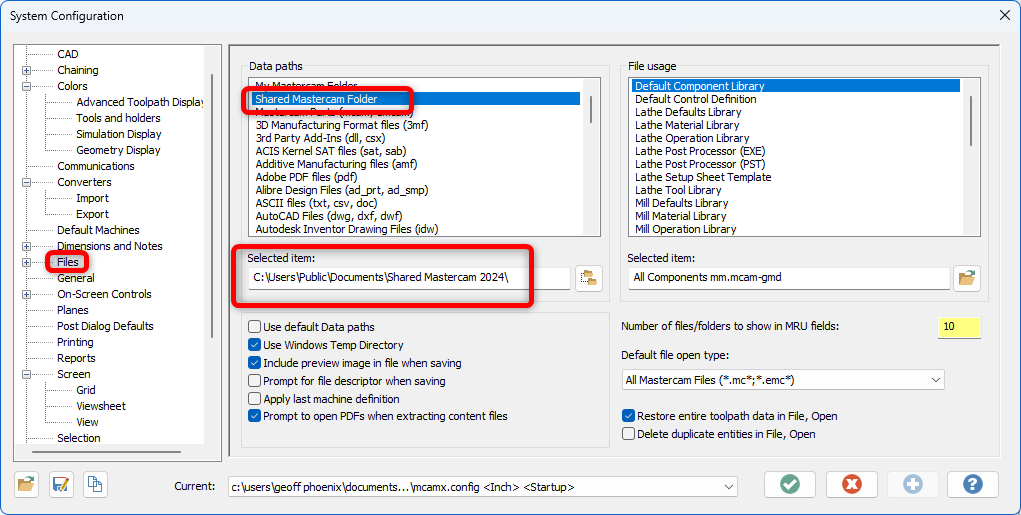
Task: Open Post Dialog Defaults page
Action: [105, 326]
